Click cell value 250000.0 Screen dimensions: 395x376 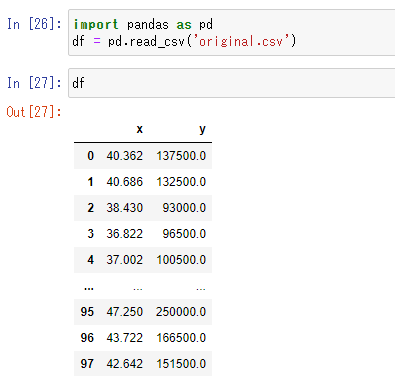click(181, 312)
